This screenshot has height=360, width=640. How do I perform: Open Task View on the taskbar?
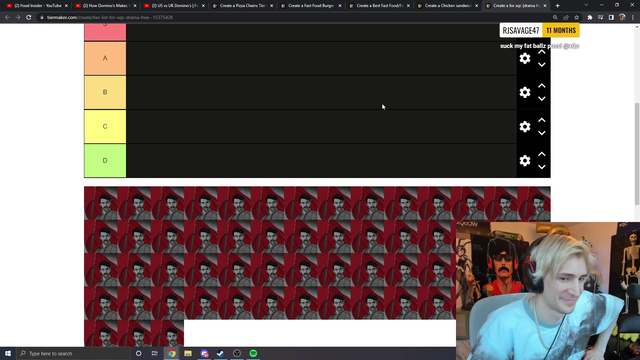click(x=155, y=353)
